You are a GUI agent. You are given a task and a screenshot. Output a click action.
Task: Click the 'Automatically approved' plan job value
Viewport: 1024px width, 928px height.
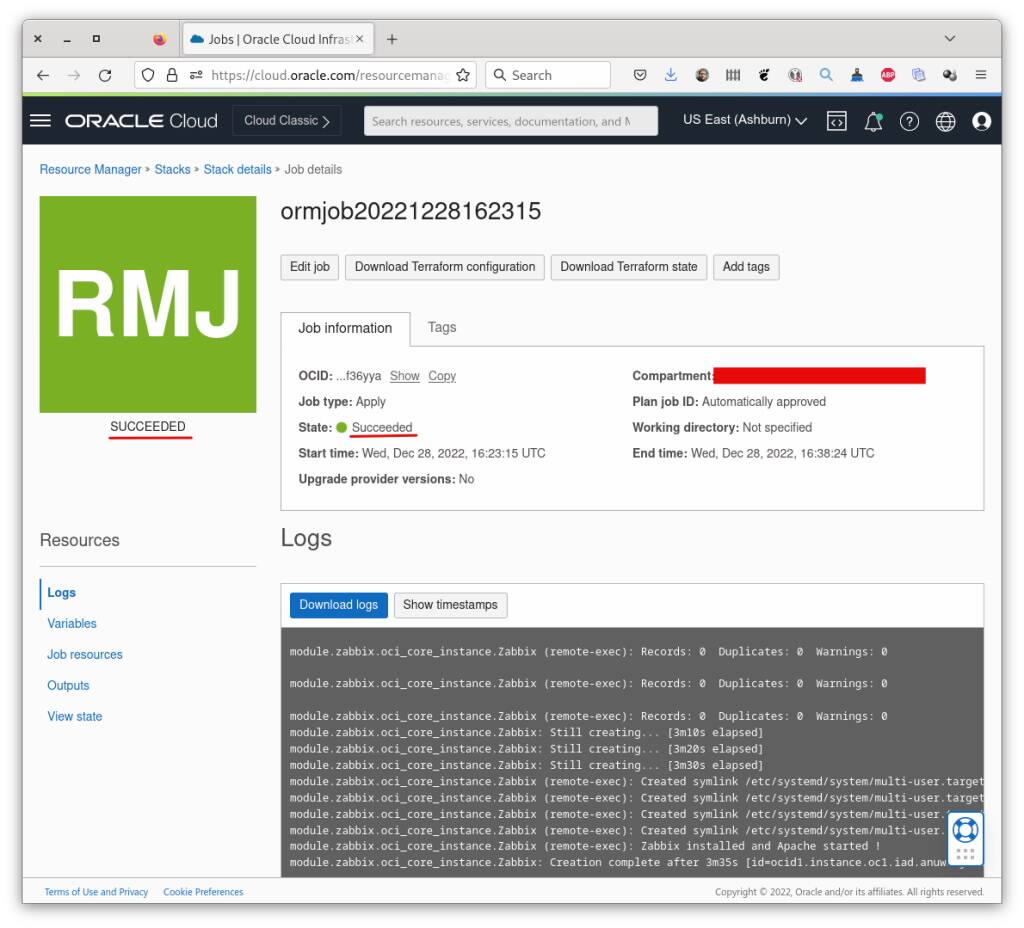tap(763, 402)
